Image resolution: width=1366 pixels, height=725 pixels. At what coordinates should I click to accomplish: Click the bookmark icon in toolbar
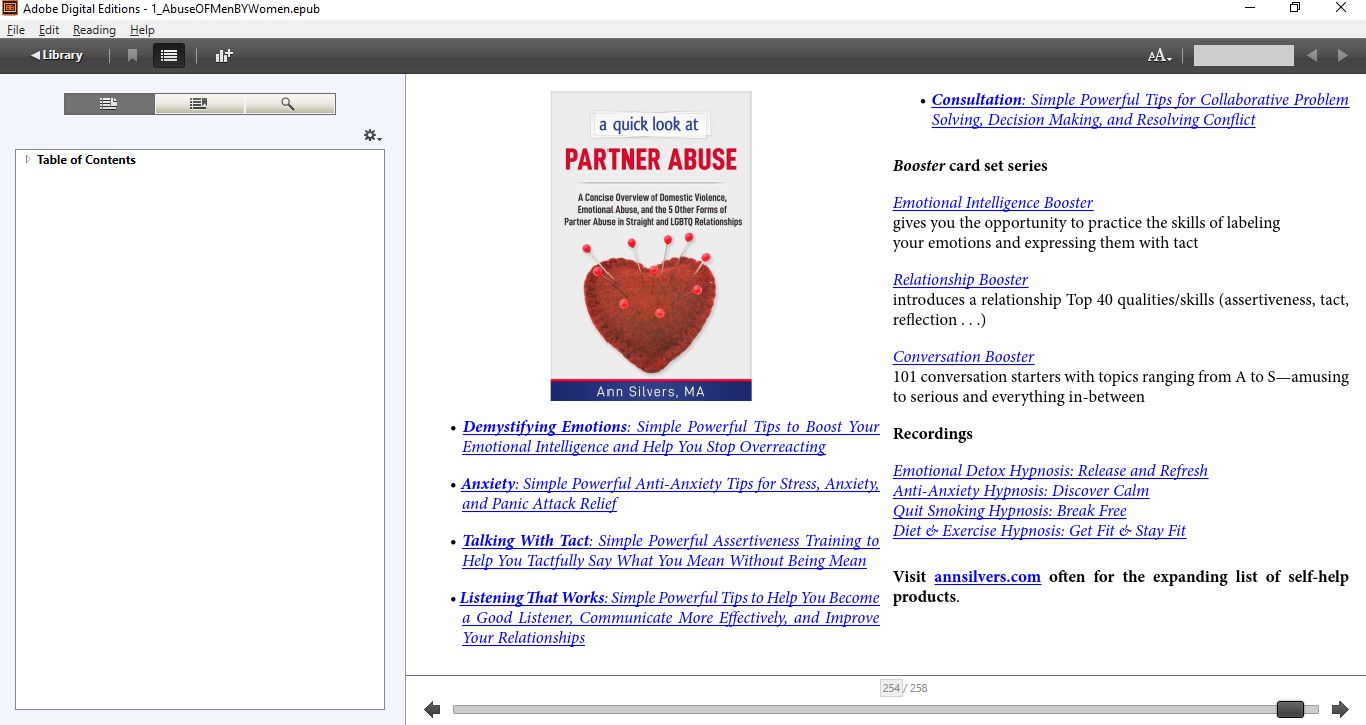[x=132, y=55]
